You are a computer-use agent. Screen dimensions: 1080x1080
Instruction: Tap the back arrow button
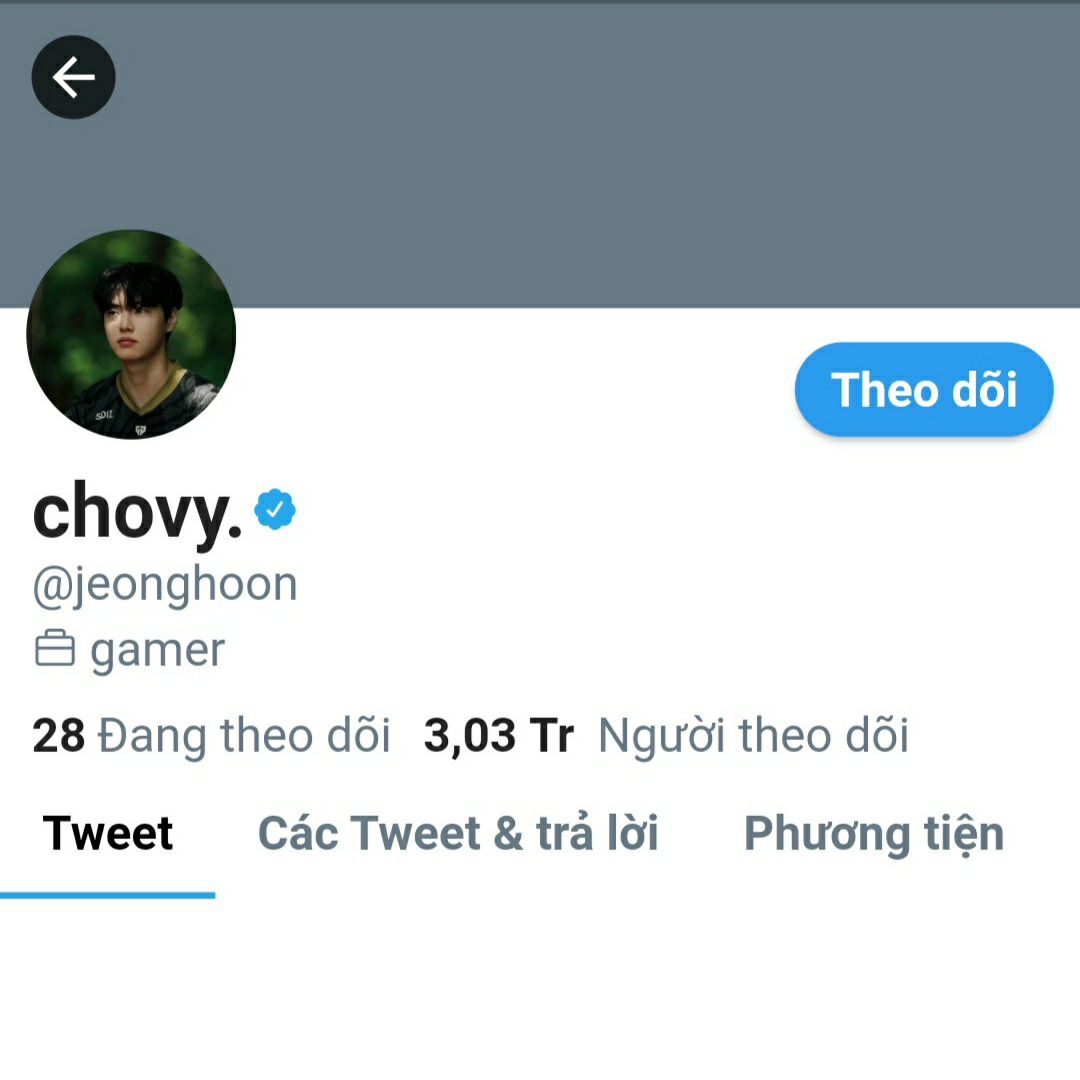(74, 77)
